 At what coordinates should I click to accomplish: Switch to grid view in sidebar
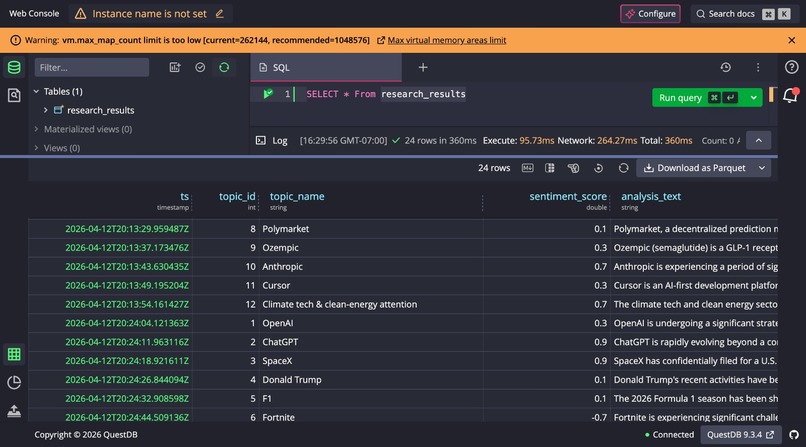click(14, 354)
